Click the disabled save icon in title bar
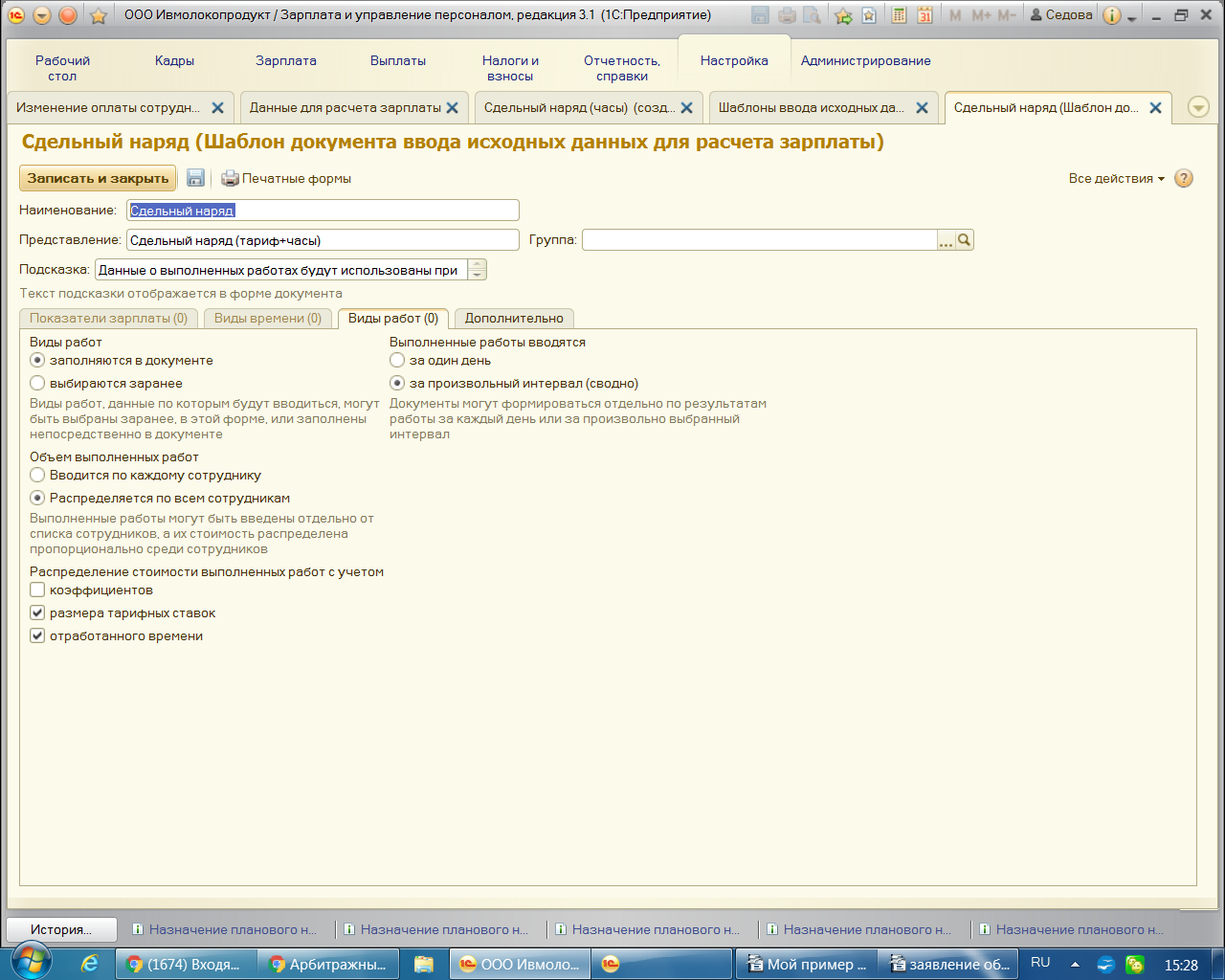 761,15
